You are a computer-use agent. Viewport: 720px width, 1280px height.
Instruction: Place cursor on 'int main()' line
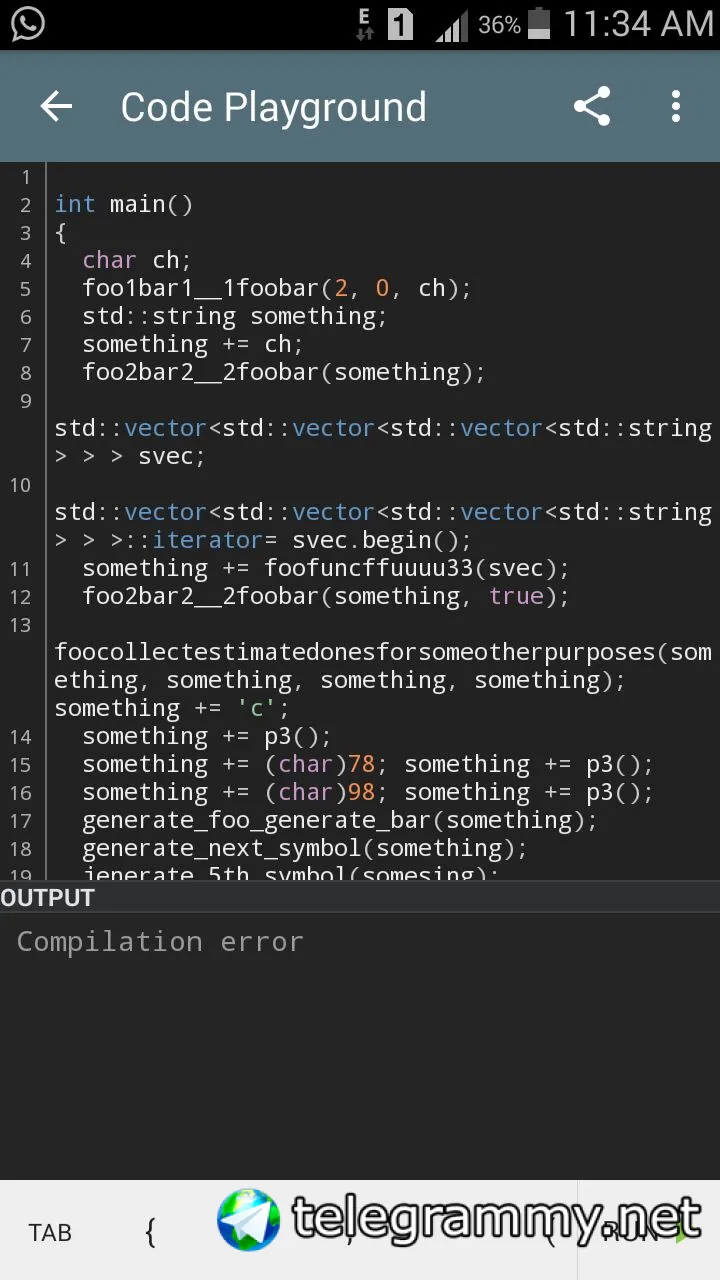tap(124, 204)
